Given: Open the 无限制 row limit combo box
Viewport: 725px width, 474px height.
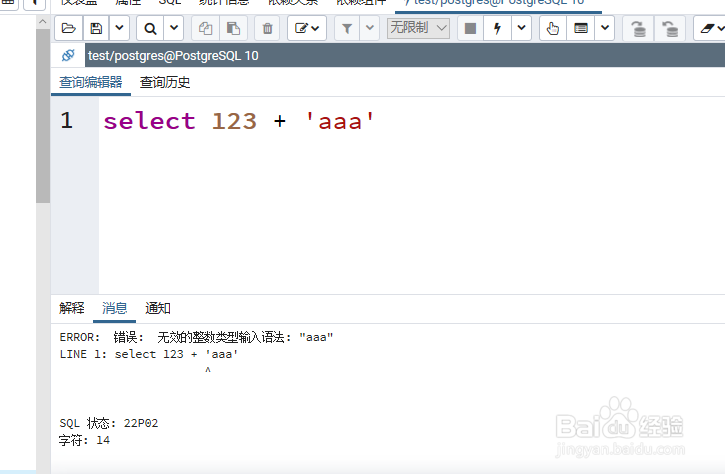Looking at the screenshot, I should tap(418, 28).
